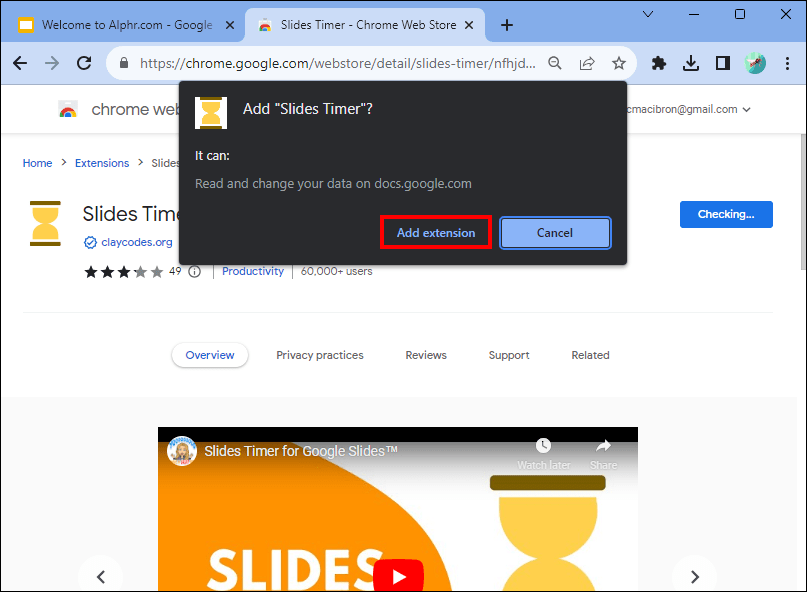Open the Productivity category link
The height and width of the screenshot is (592, 807).
click(253, 271)
